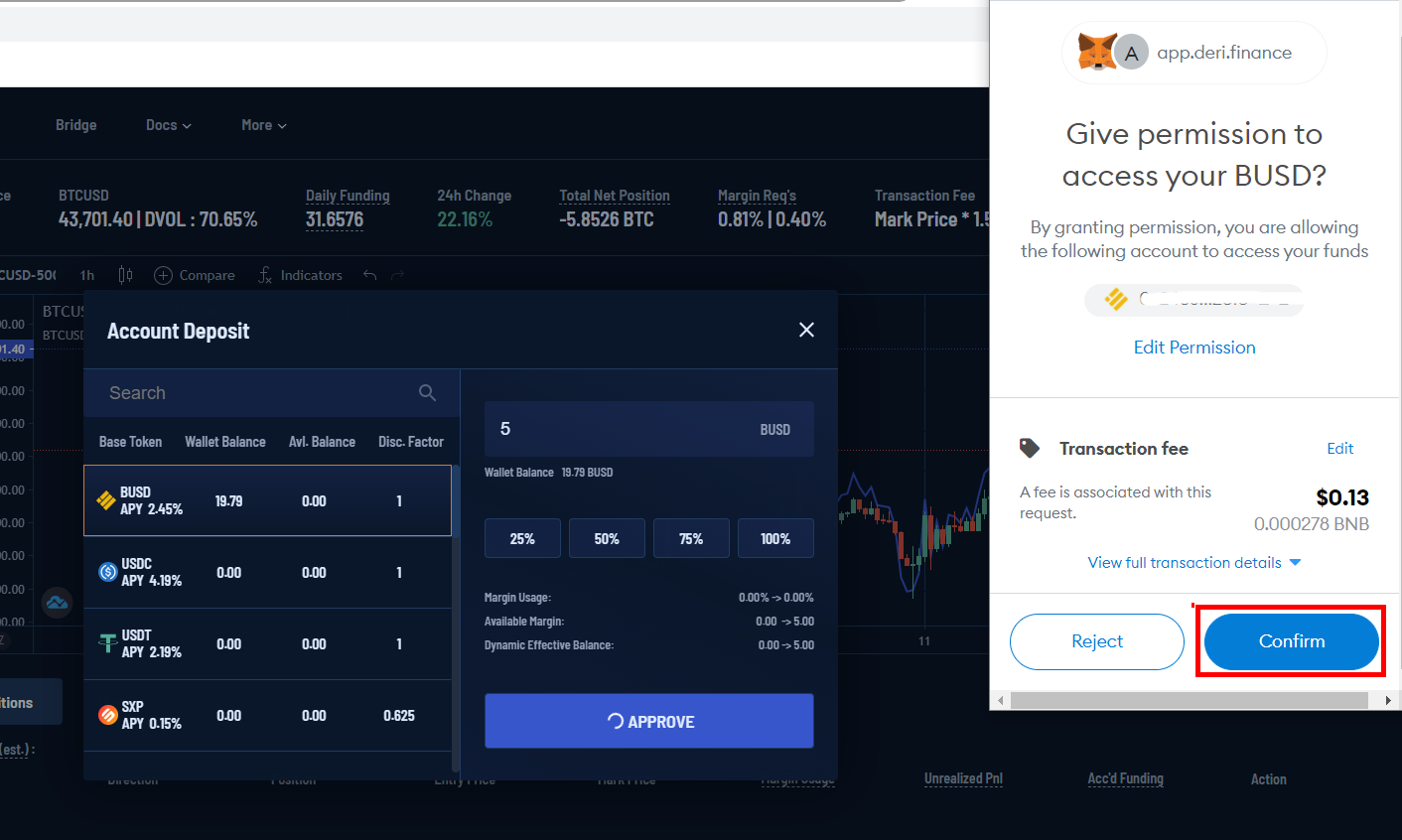Click the search magnifier icon in token list
1402x840 pixels.
(427, 393)
